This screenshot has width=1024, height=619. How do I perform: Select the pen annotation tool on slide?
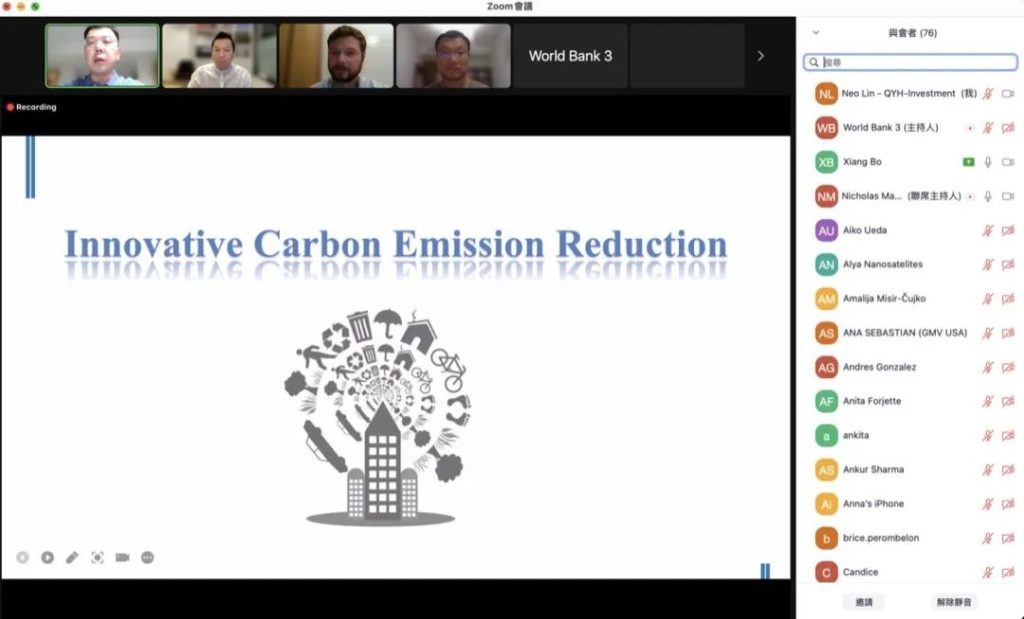tap(72, 557)
